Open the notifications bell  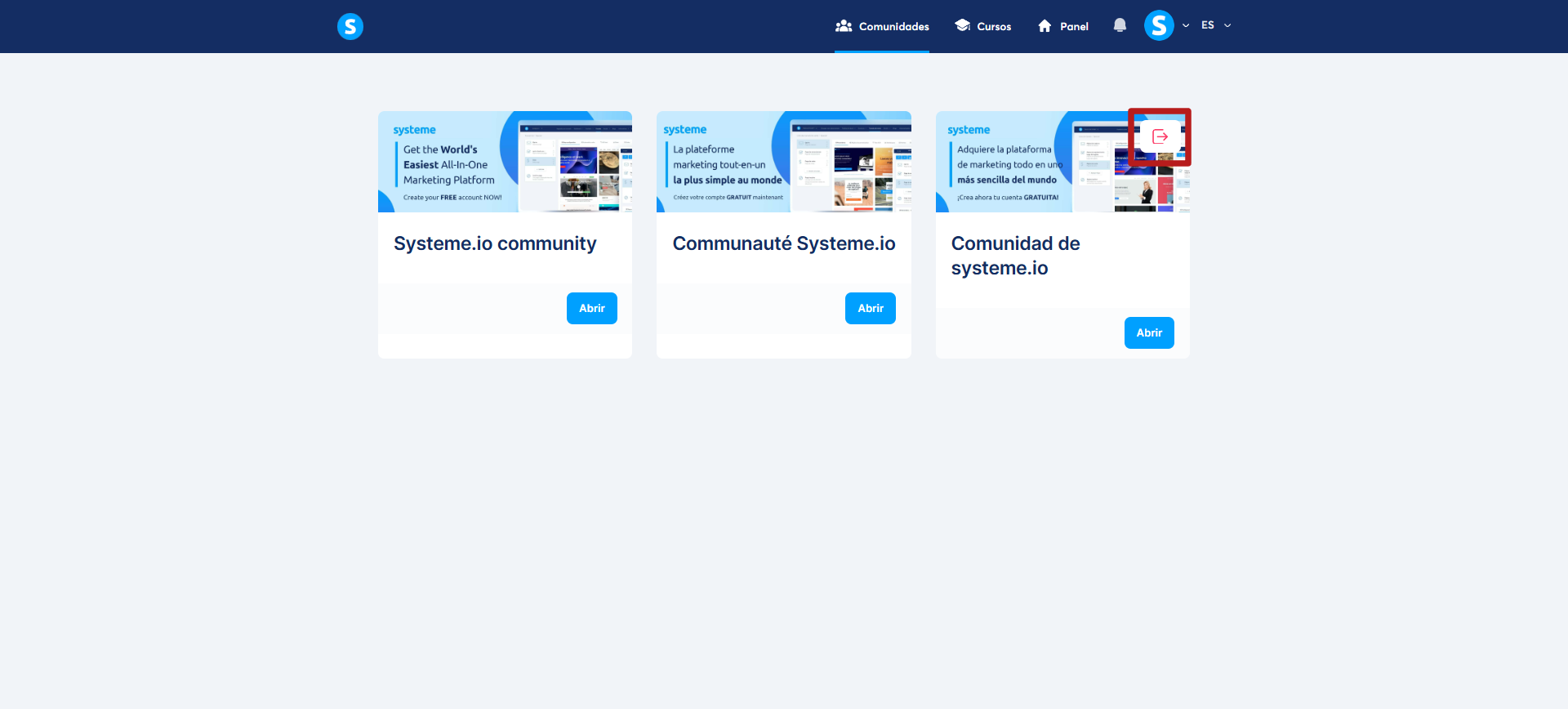(1120, 26)
